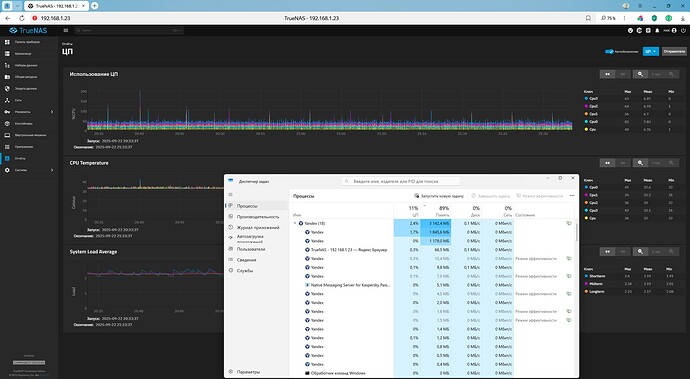Sort processes by the Диск column header
The height and width of the screenshot is (379, 690).
[x=466, y=210]
